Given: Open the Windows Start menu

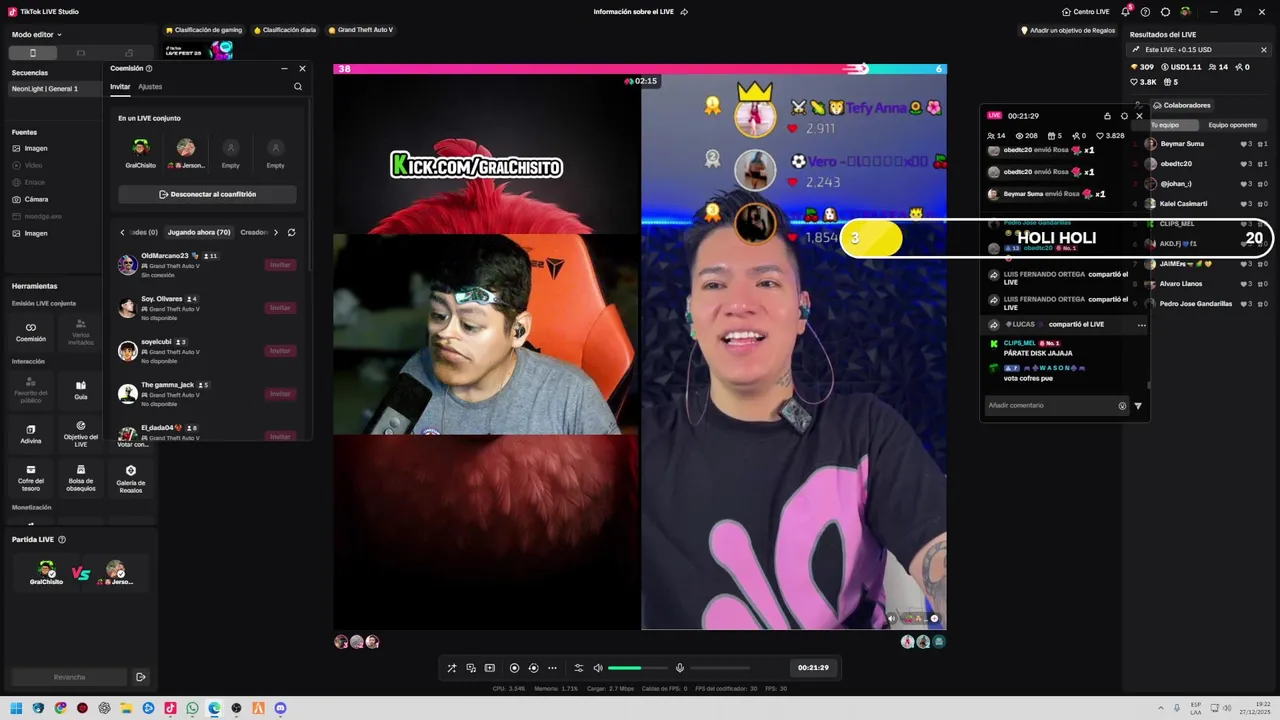Looking at the screenshot, I should [x=16, y=708].
